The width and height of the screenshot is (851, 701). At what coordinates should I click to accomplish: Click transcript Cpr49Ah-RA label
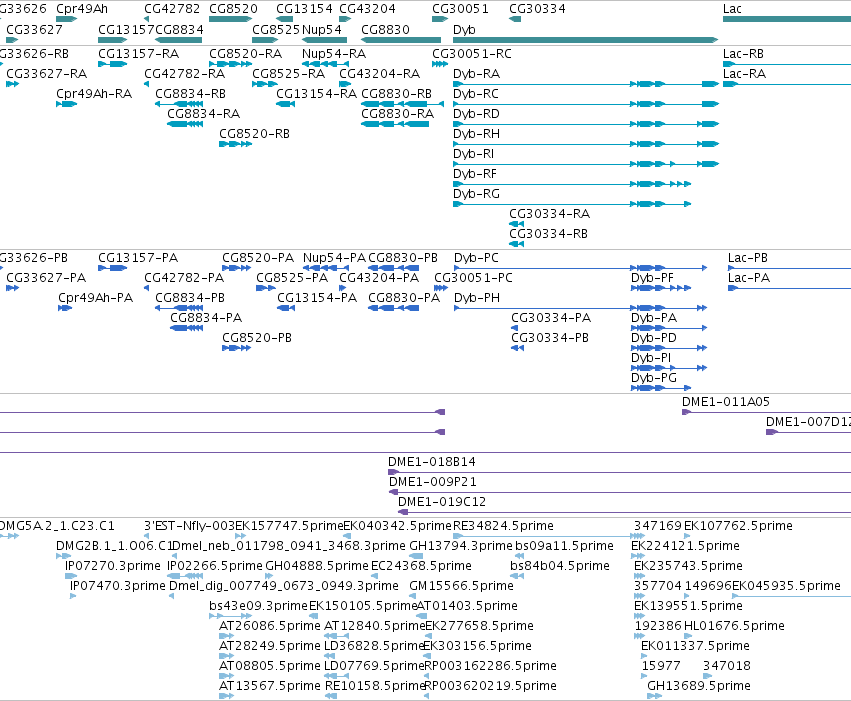(94, 94)
